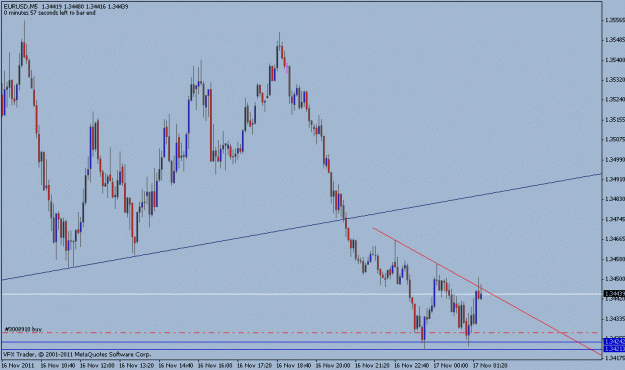Click the 1.3417 price axis label
This screenshot has height=370, width=625.
point(615,358)
